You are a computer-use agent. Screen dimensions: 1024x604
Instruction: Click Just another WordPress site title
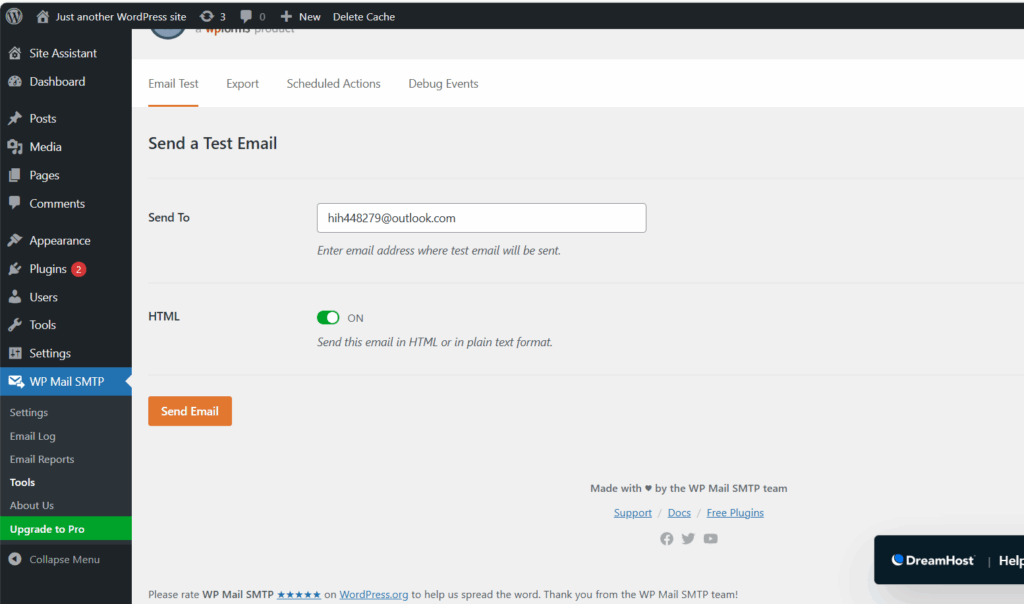click(x=121, y=16)
